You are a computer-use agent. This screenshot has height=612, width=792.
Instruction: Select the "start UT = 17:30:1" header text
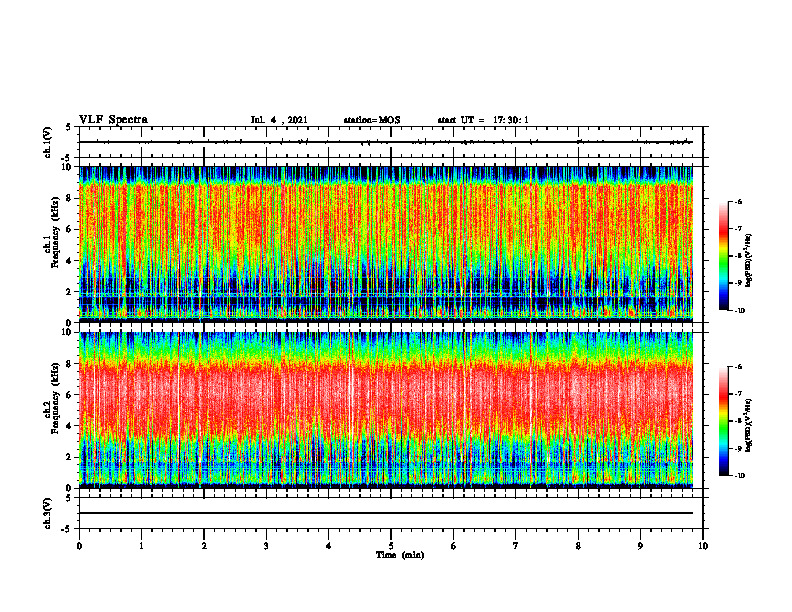[483, 120]
